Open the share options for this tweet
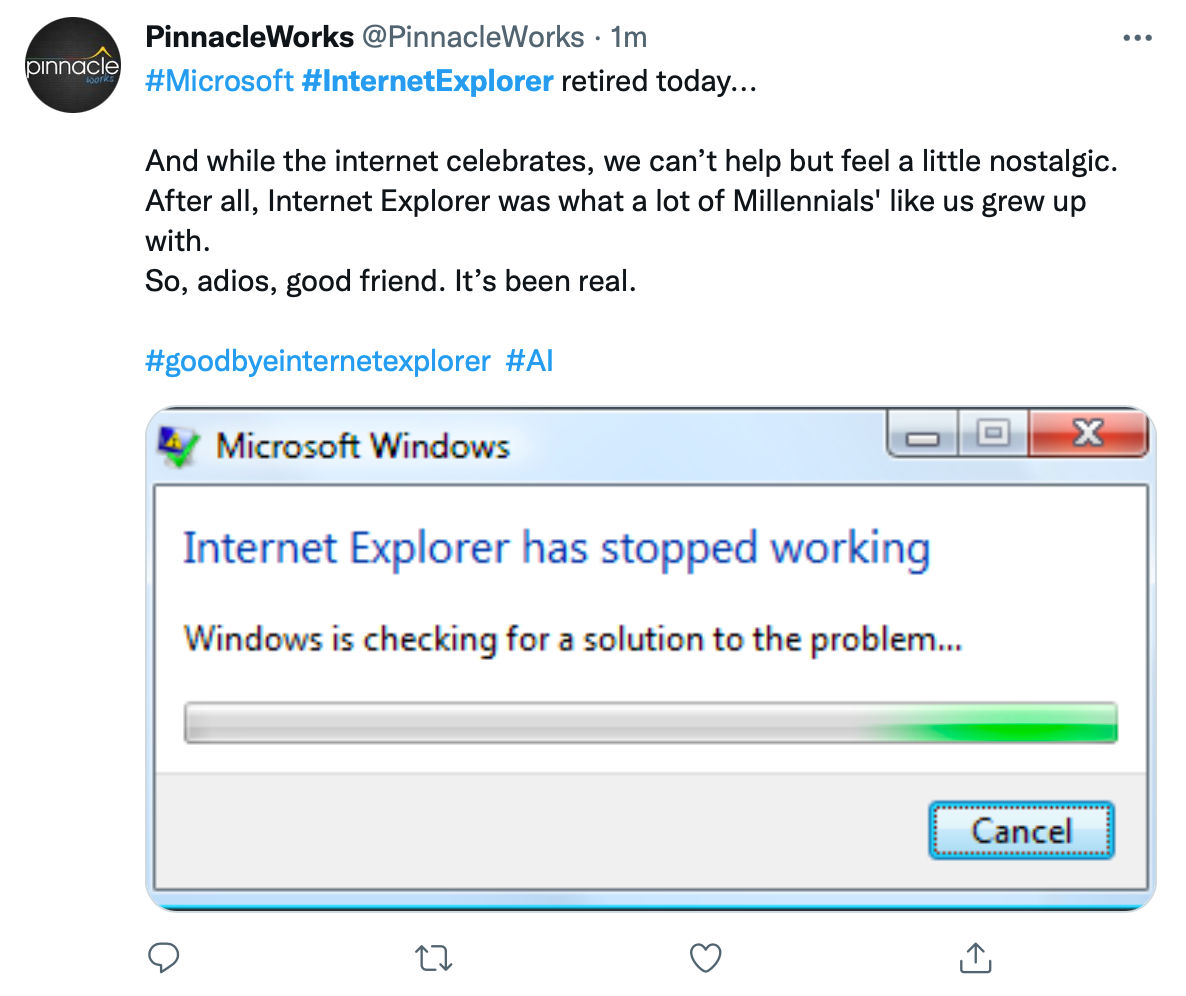Viewport: 1186px width, 996px height. 974,958
